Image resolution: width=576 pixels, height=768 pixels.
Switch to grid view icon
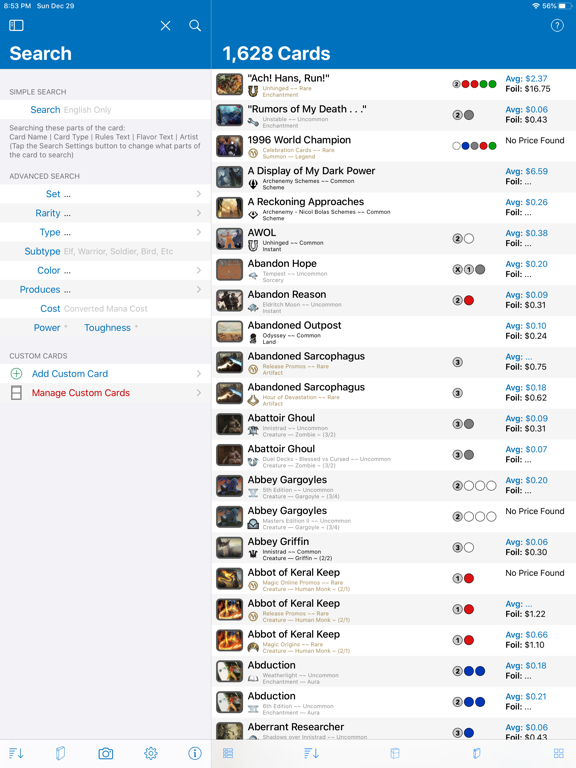coord(559,753)
